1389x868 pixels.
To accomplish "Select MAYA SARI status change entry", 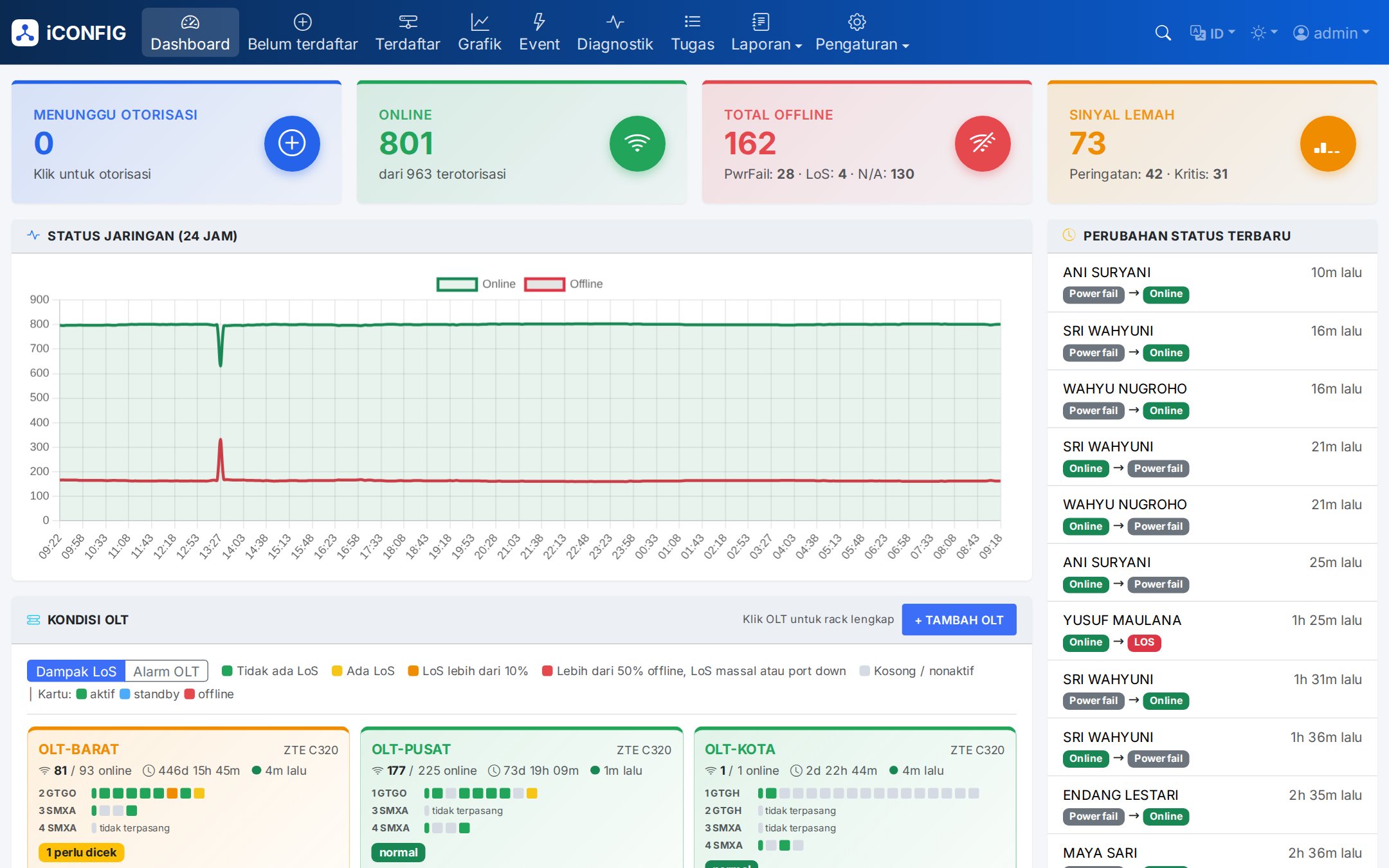I will pyautogui.click(x=1212, y=853).
